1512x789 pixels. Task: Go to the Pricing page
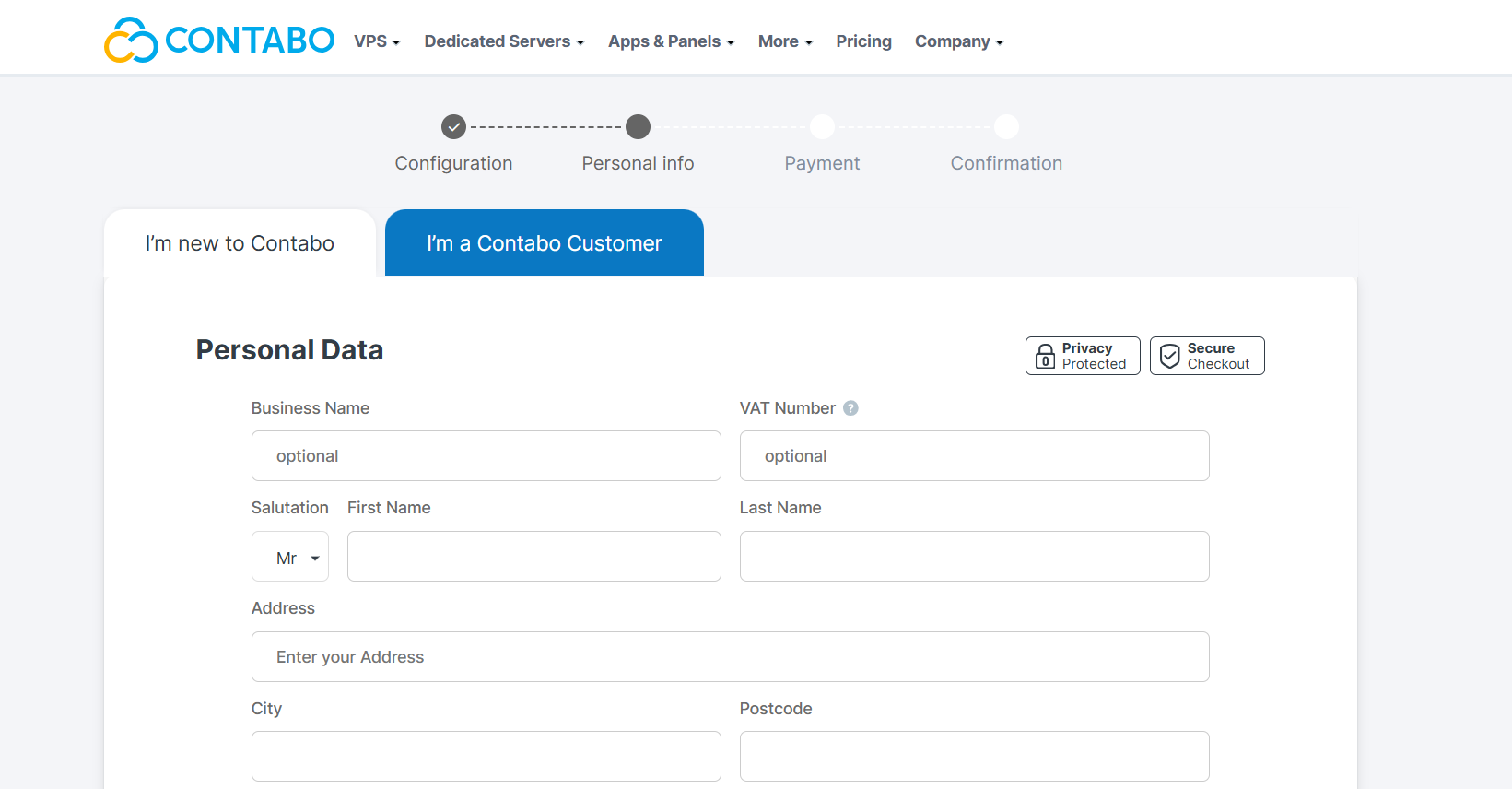pyautogui.click(x=863, y=41)
